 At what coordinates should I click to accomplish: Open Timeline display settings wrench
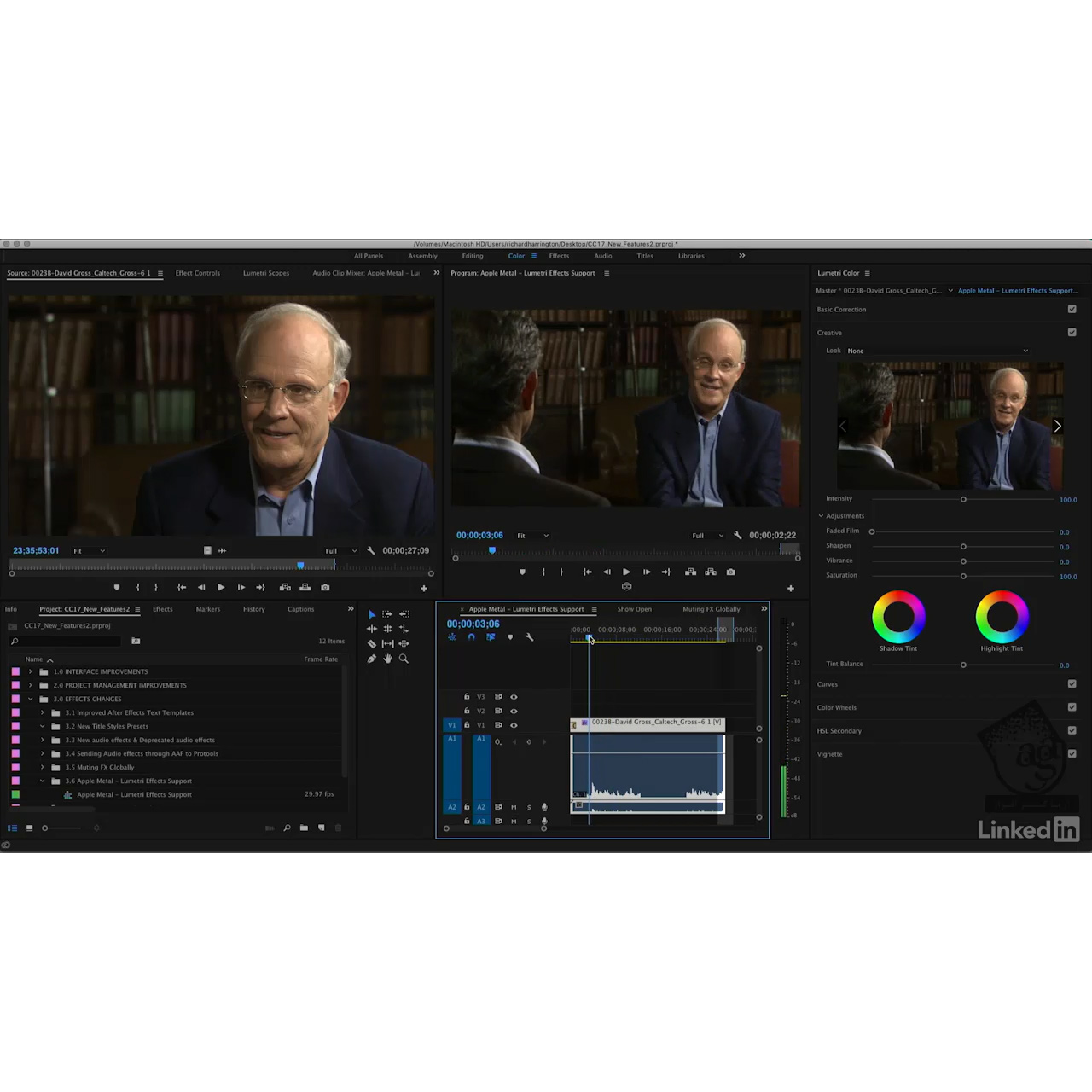(x=530, y=637)
